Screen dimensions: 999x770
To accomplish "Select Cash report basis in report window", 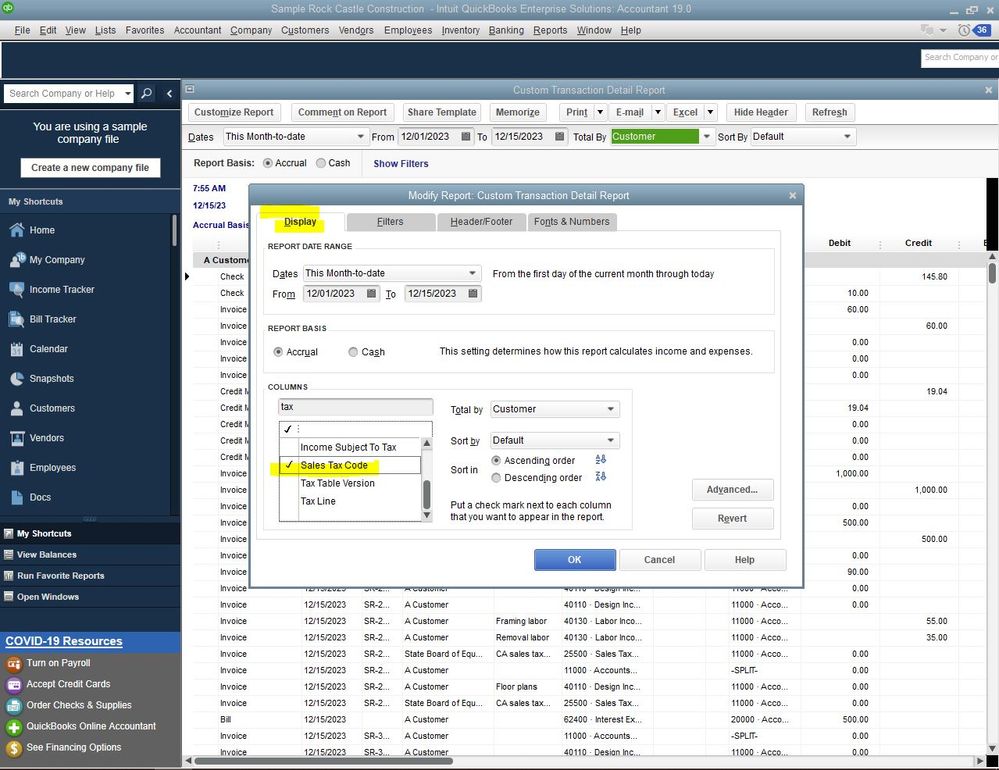I will click(x=321, y=163).
